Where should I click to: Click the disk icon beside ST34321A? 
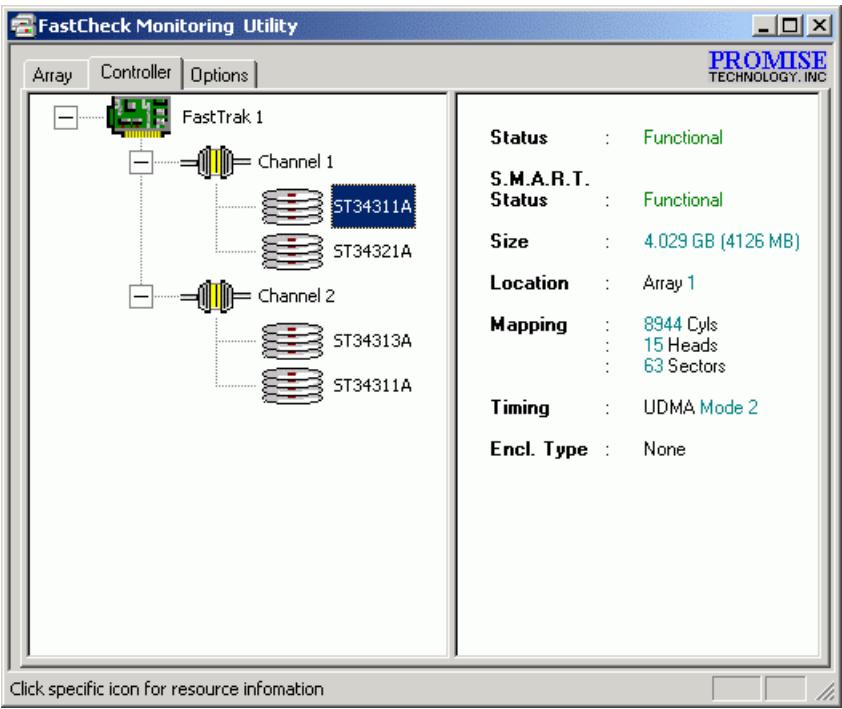293,251
